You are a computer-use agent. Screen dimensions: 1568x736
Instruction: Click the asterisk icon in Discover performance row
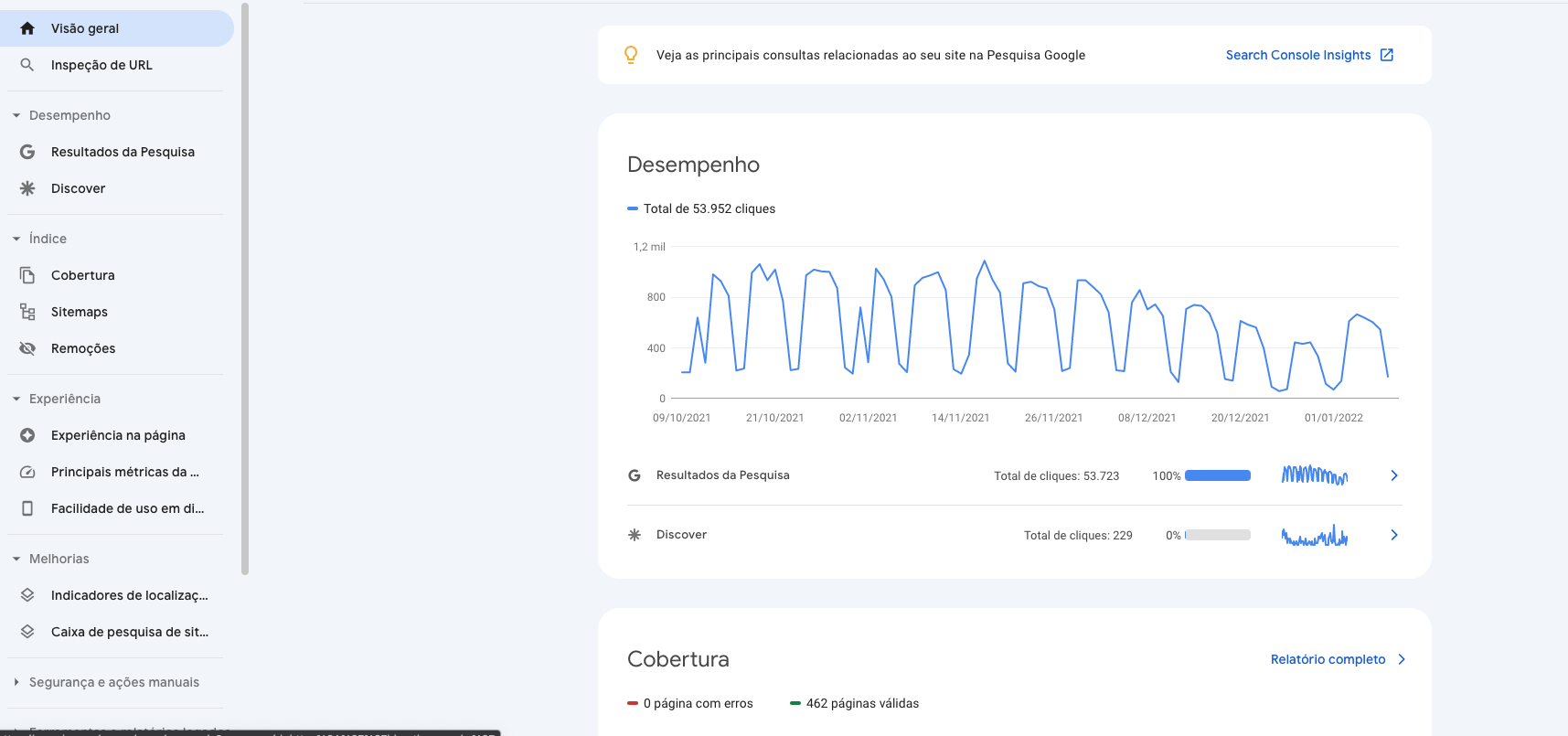[x=635, y=535]
